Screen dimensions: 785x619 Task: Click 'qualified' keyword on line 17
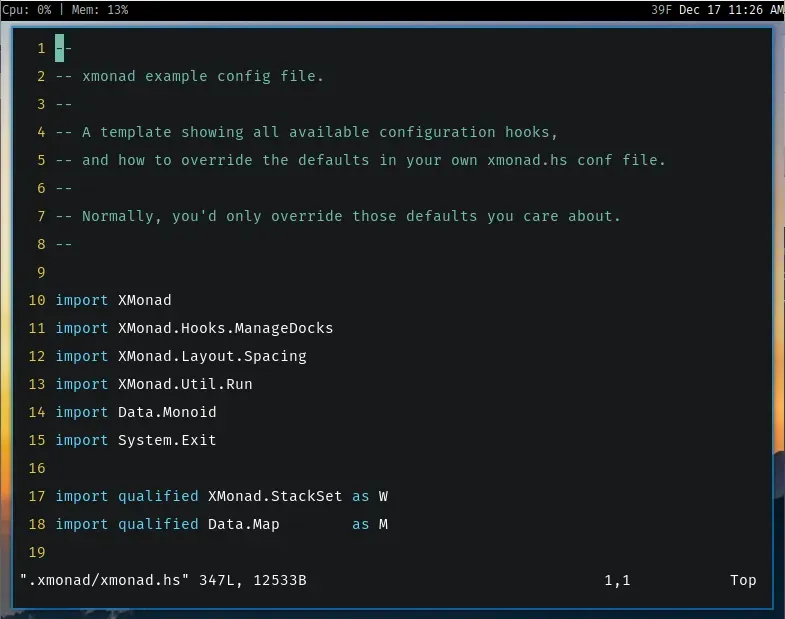tap(158, 496)
